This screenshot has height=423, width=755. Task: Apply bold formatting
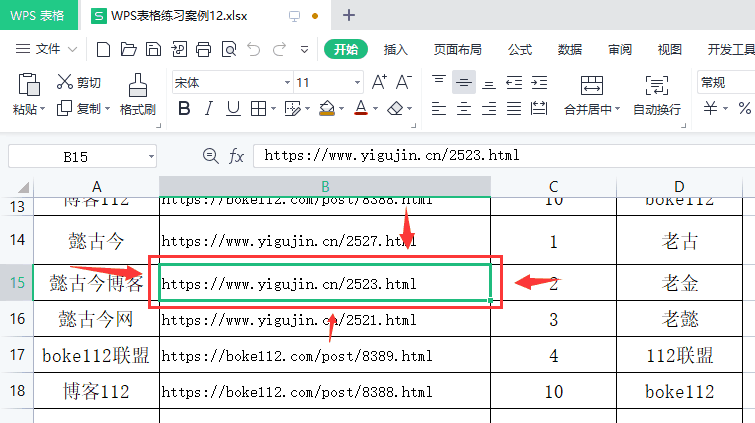(x=184, y=108)
